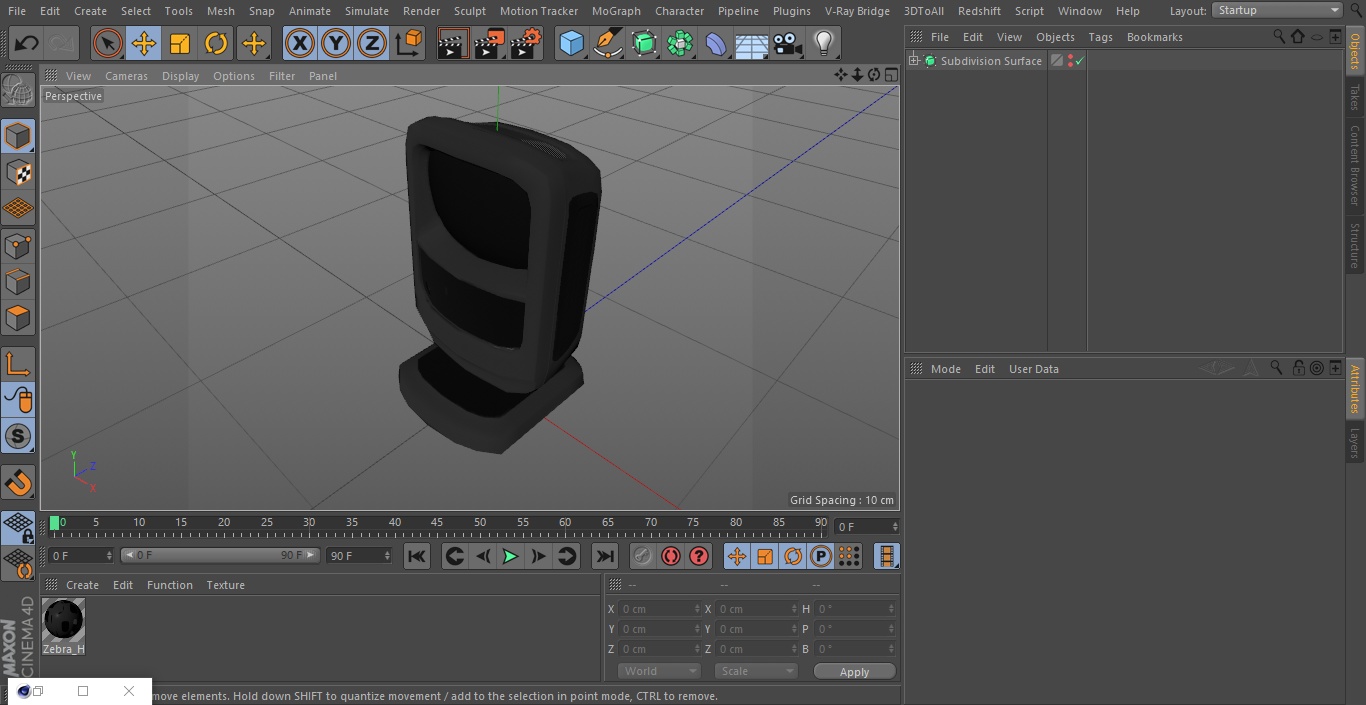Toggle Subdivision Surface visibility dots

[x=1070, y=61]
